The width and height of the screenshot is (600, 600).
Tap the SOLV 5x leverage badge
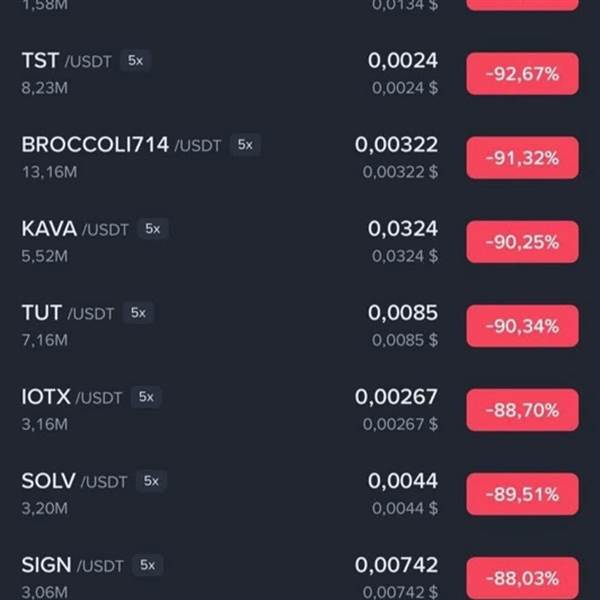[x=151, y=481]
